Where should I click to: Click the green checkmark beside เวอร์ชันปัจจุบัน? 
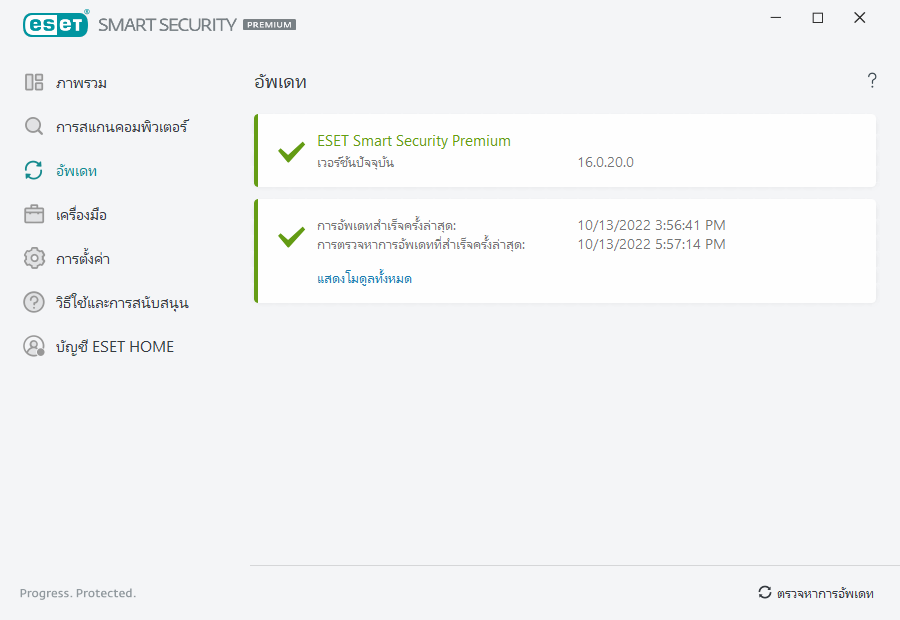291,152
